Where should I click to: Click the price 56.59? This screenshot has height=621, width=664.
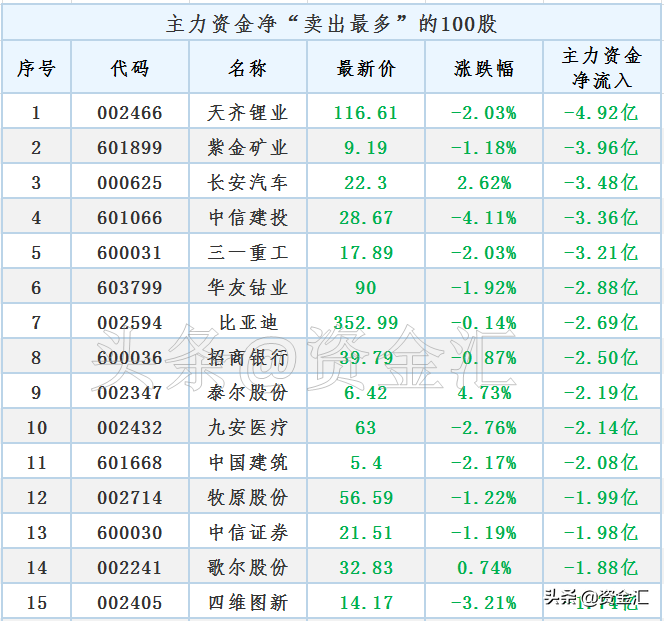366,498
